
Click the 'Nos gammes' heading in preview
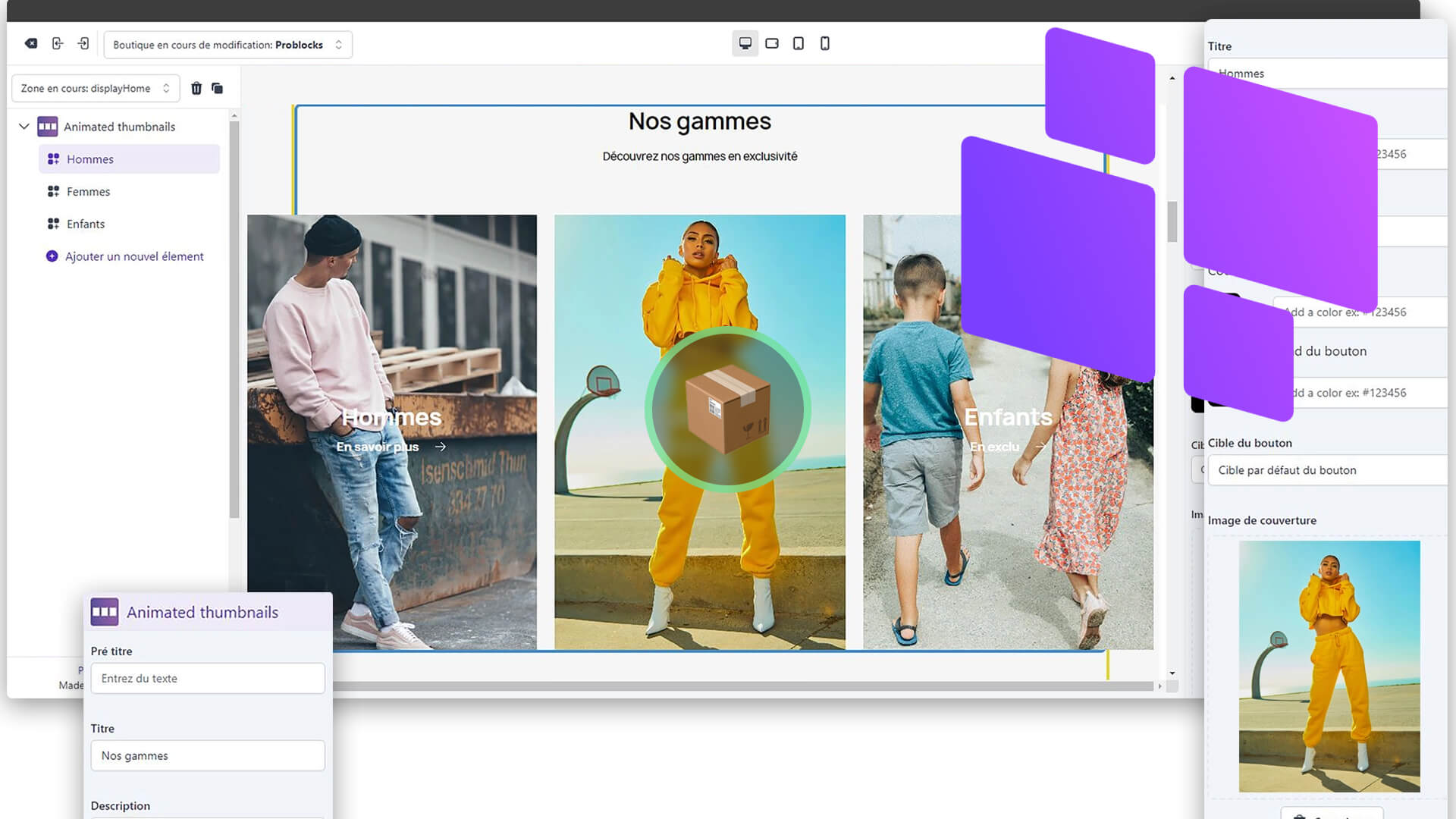699,121
